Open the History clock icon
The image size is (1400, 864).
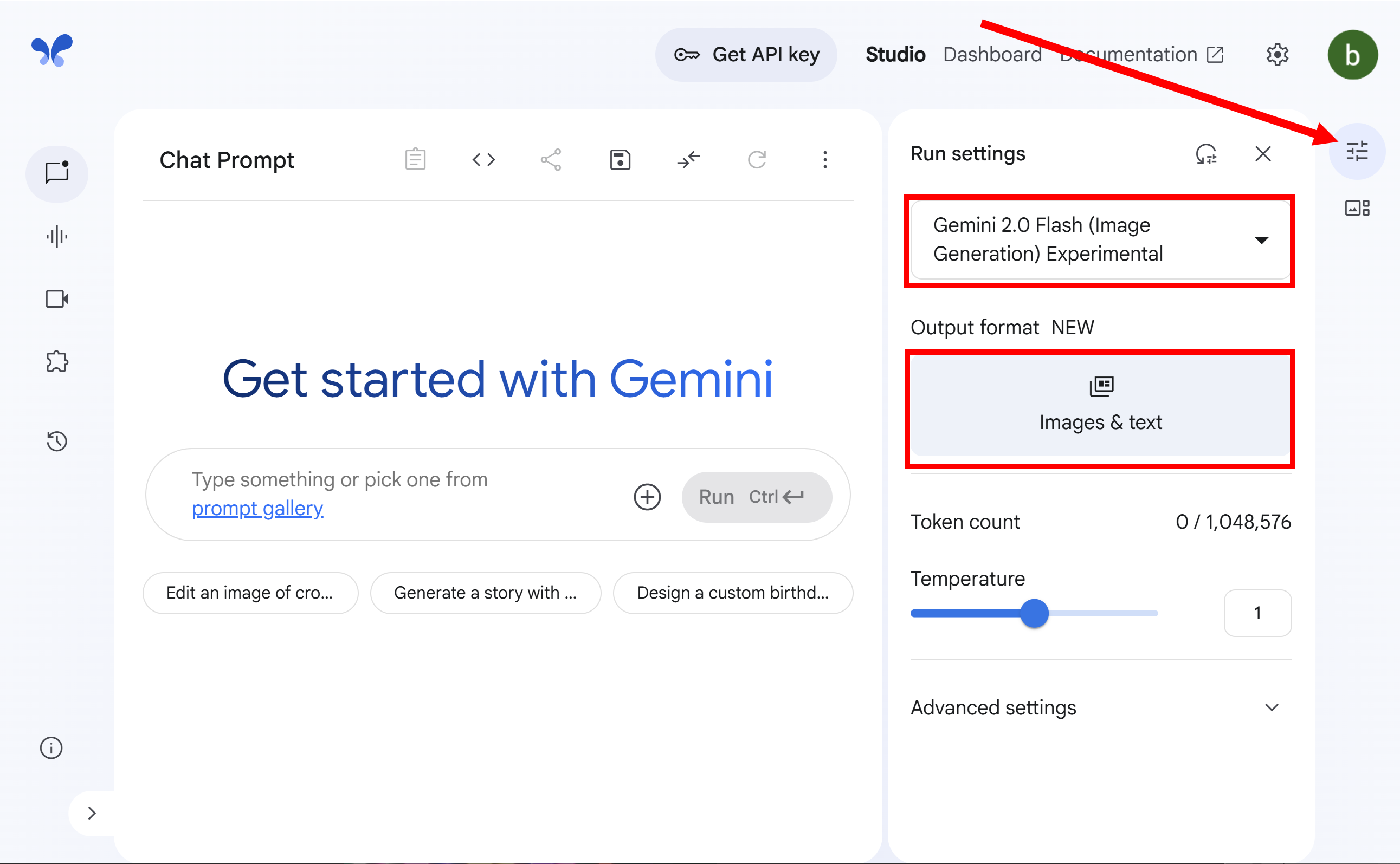pyautogui.click(x=56, y=440)
